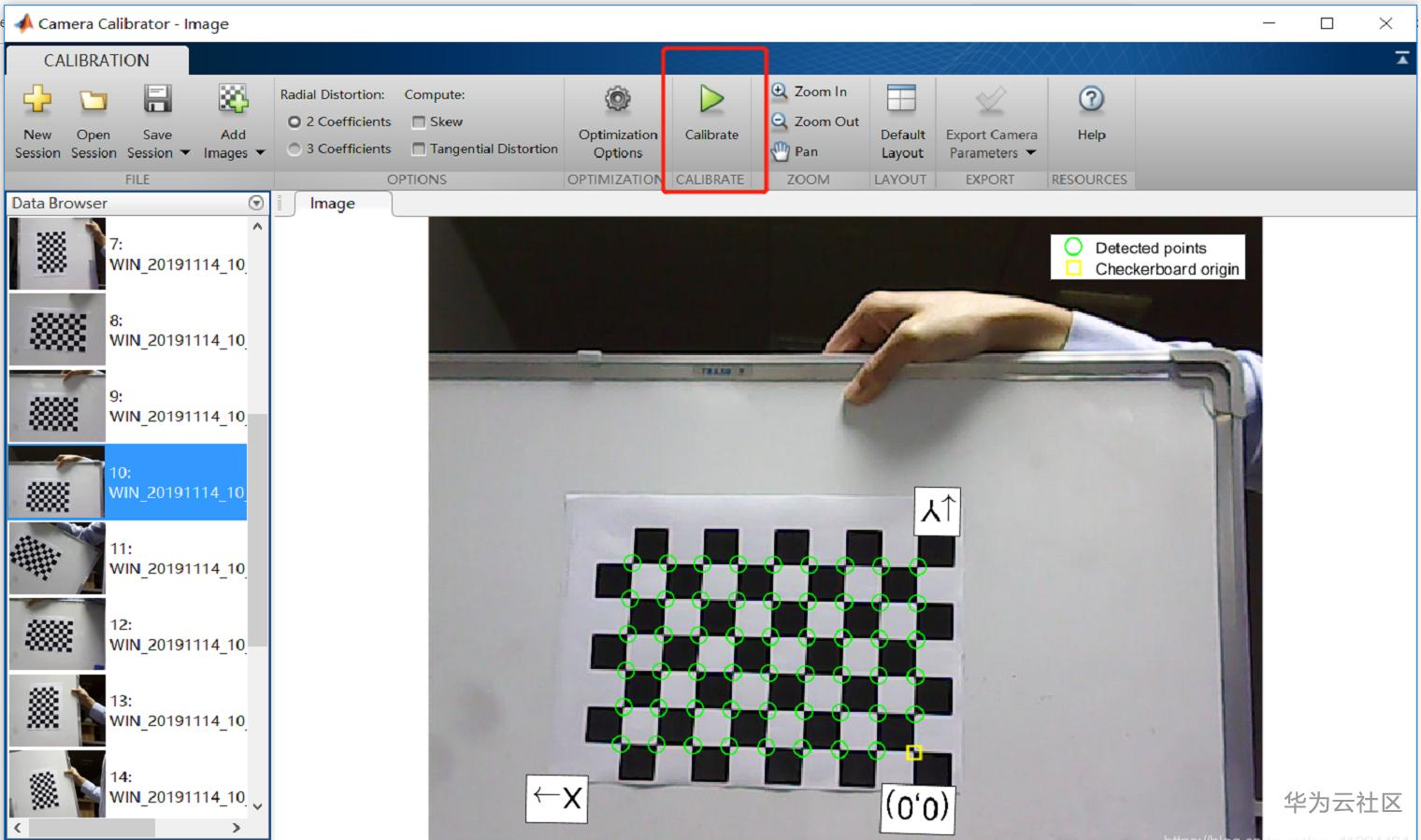
Task: Select the Image document tab
Action: click(x=333, y=203)
